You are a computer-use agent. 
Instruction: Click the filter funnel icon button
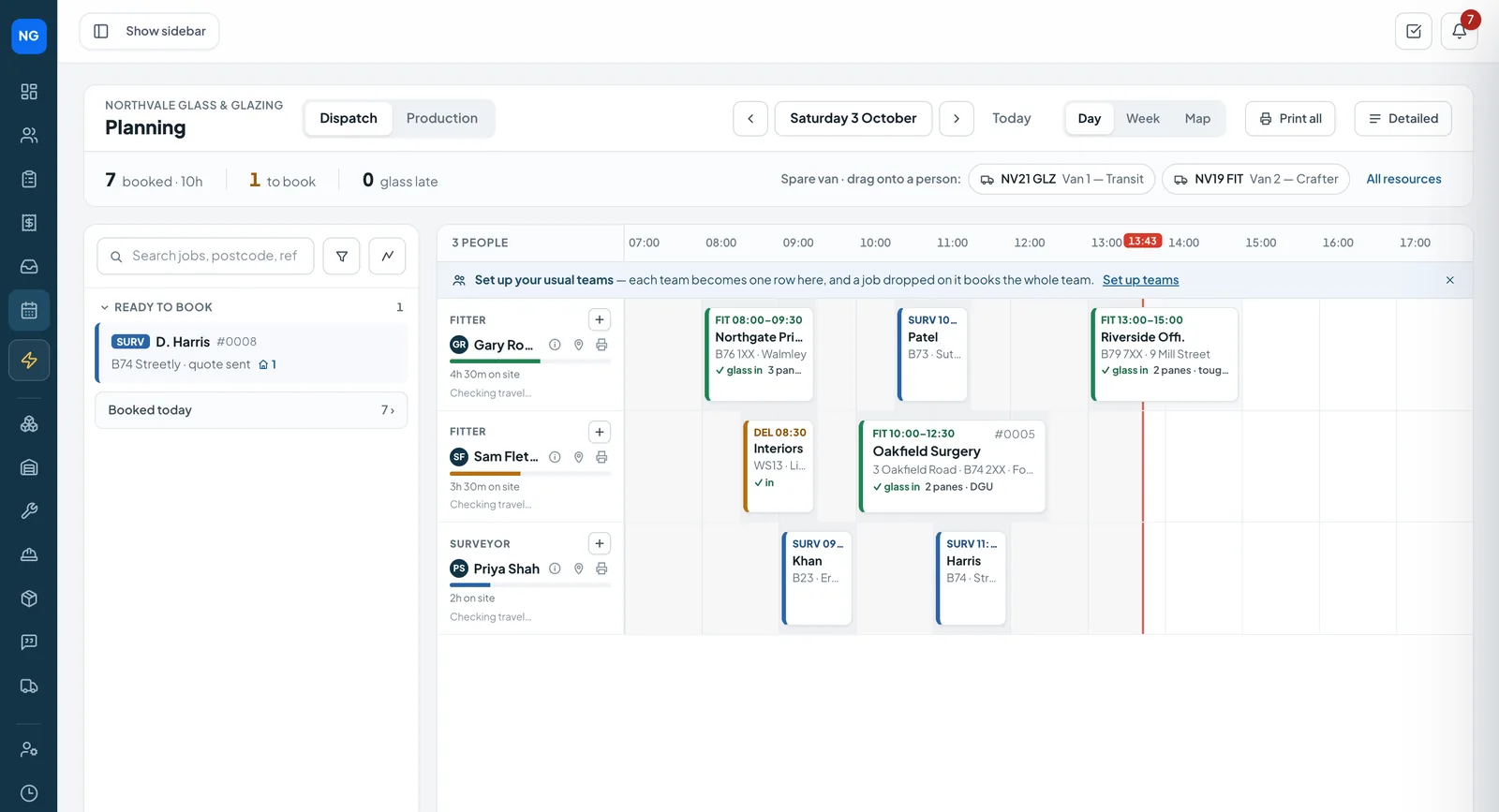342,256
